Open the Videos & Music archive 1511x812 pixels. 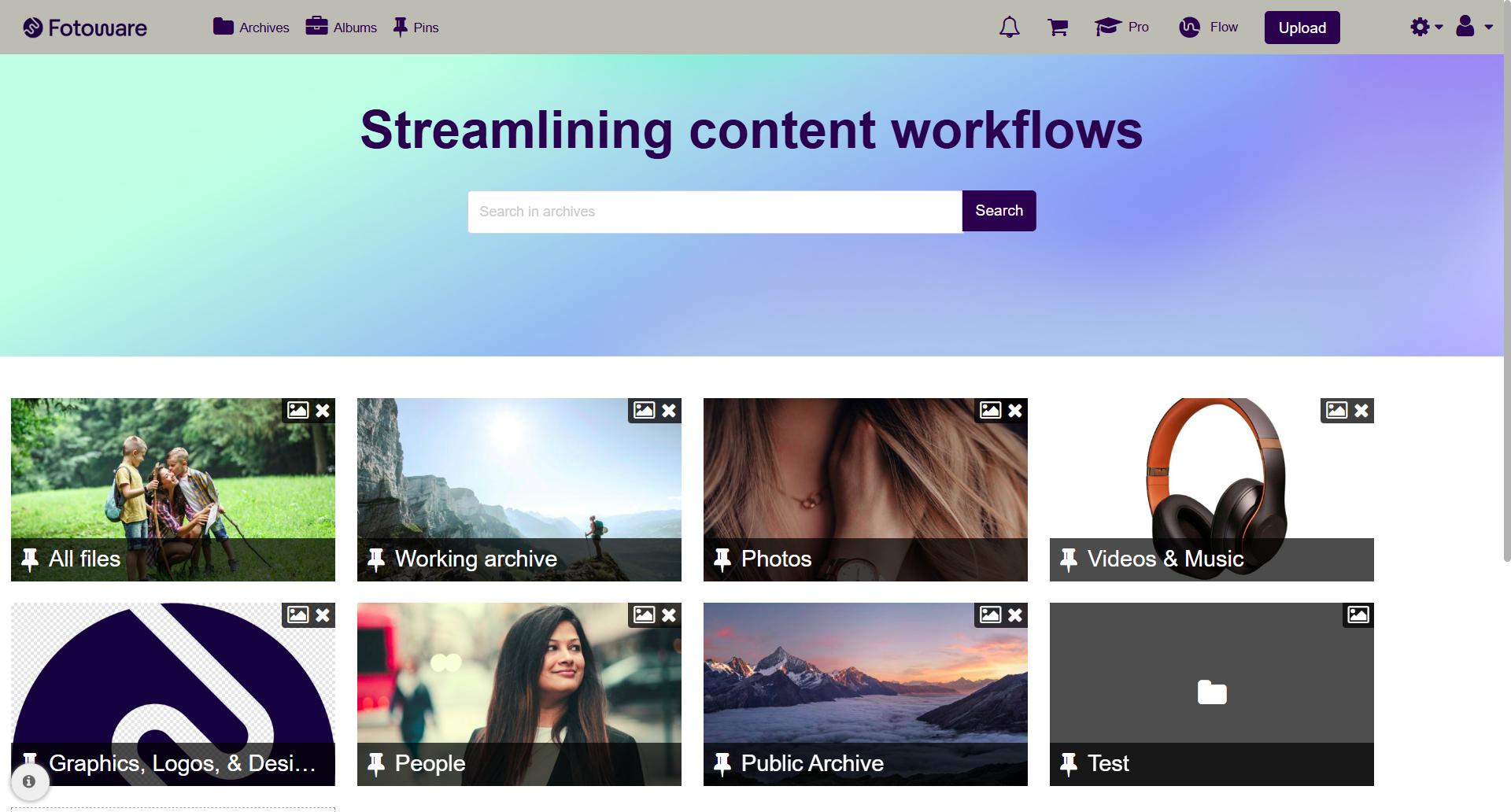1212,489
